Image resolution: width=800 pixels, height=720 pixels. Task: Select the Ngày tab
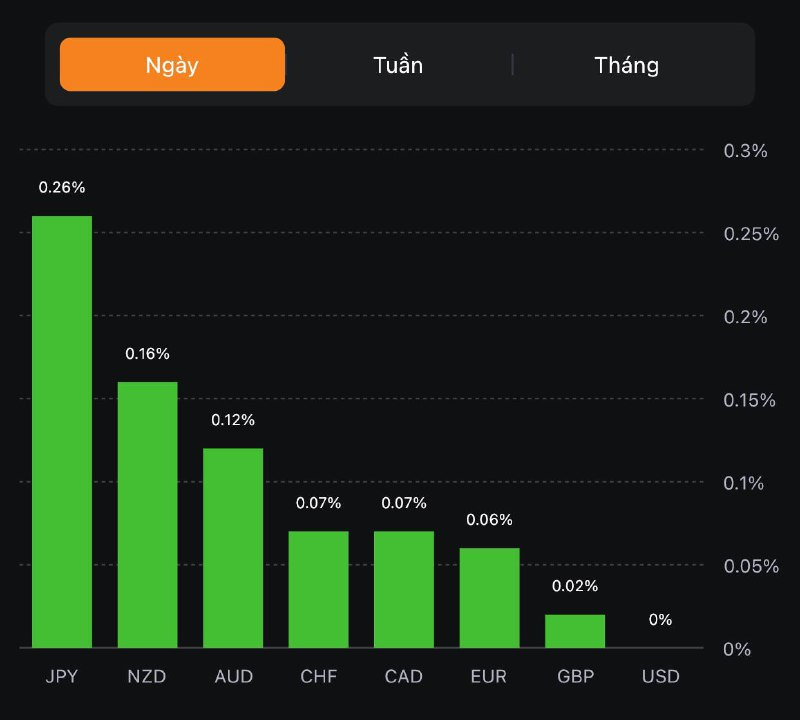(172, 65)
